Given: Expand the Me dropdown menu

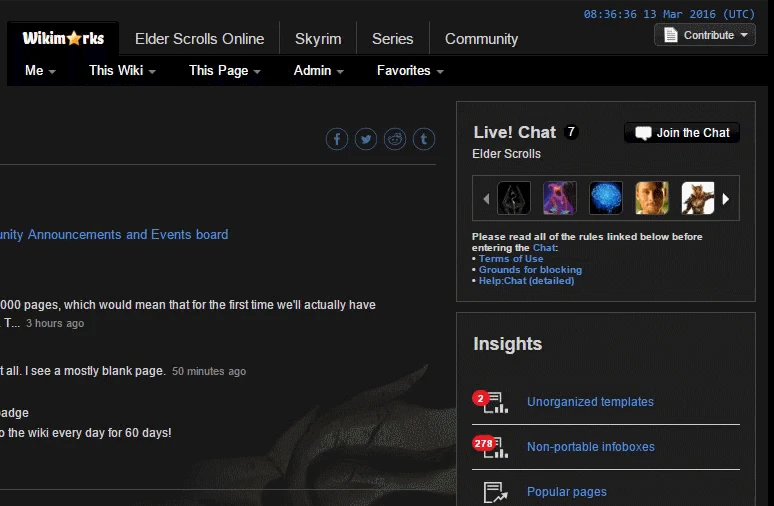Looking at the screenshot, I should click(x=40, y=71).
